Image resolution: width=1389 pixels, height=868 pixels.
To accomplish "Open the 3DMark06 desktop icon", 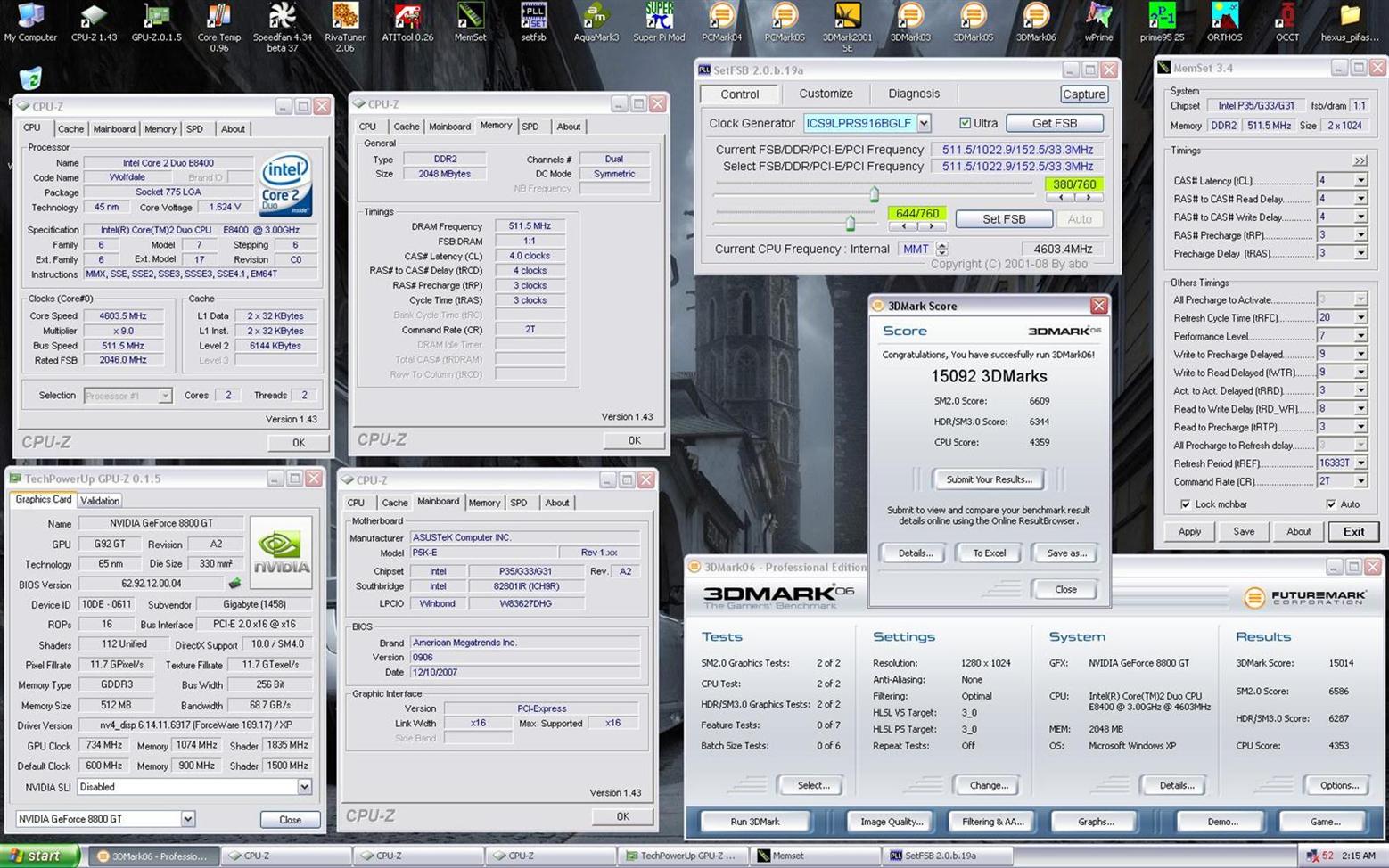I will click(1036, 22).
